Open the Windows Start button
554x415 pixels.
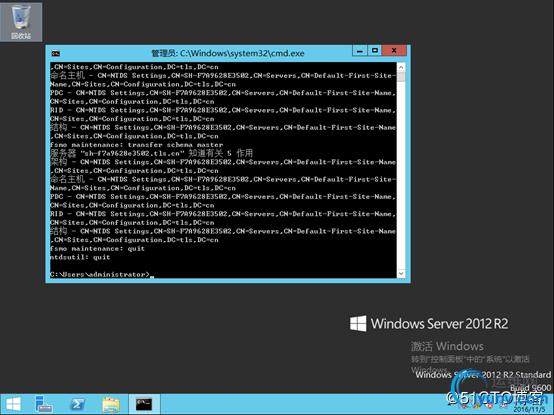13,404
